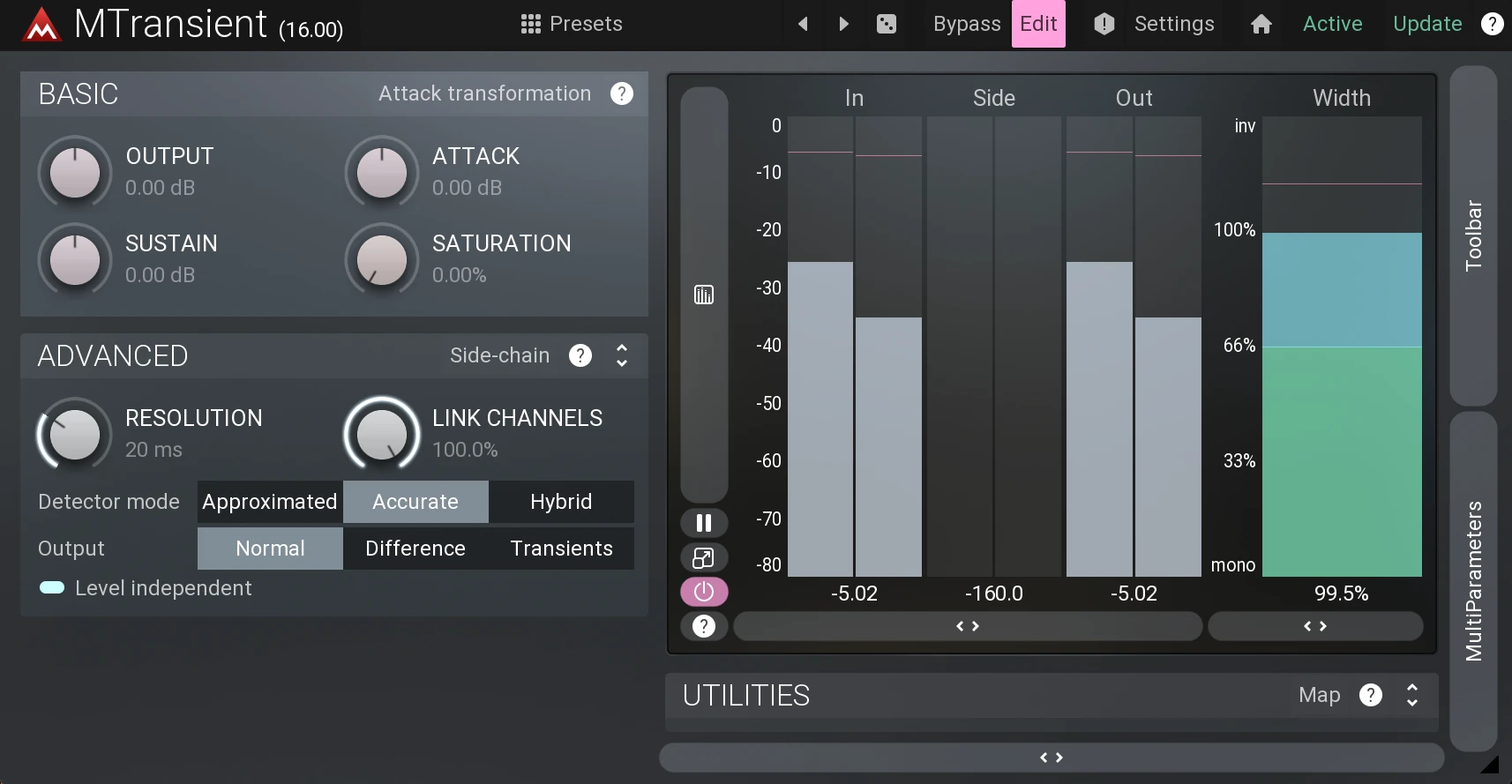Load the next preset arrow

(843, 24)
